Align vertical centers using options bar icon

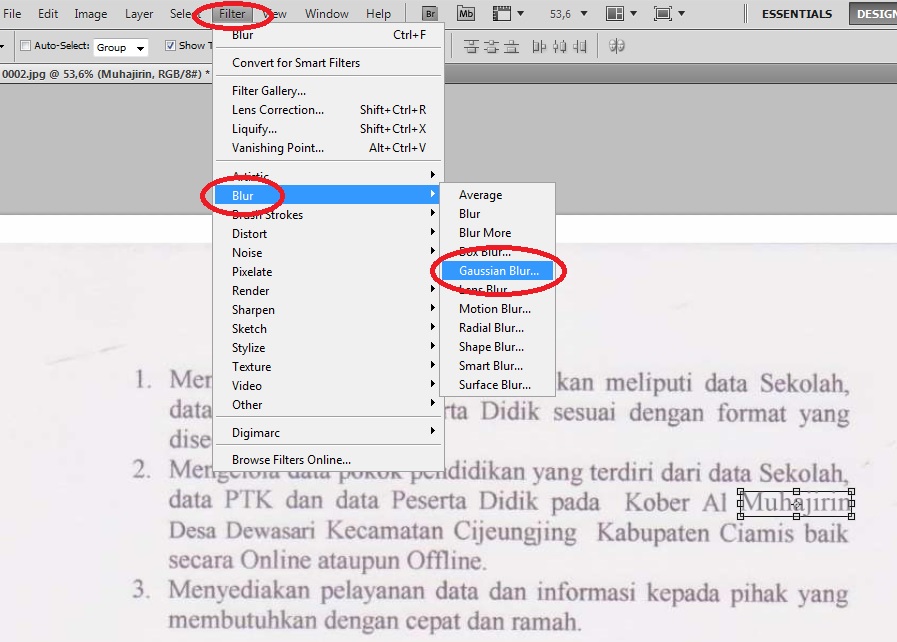click(x=490, y=45)
